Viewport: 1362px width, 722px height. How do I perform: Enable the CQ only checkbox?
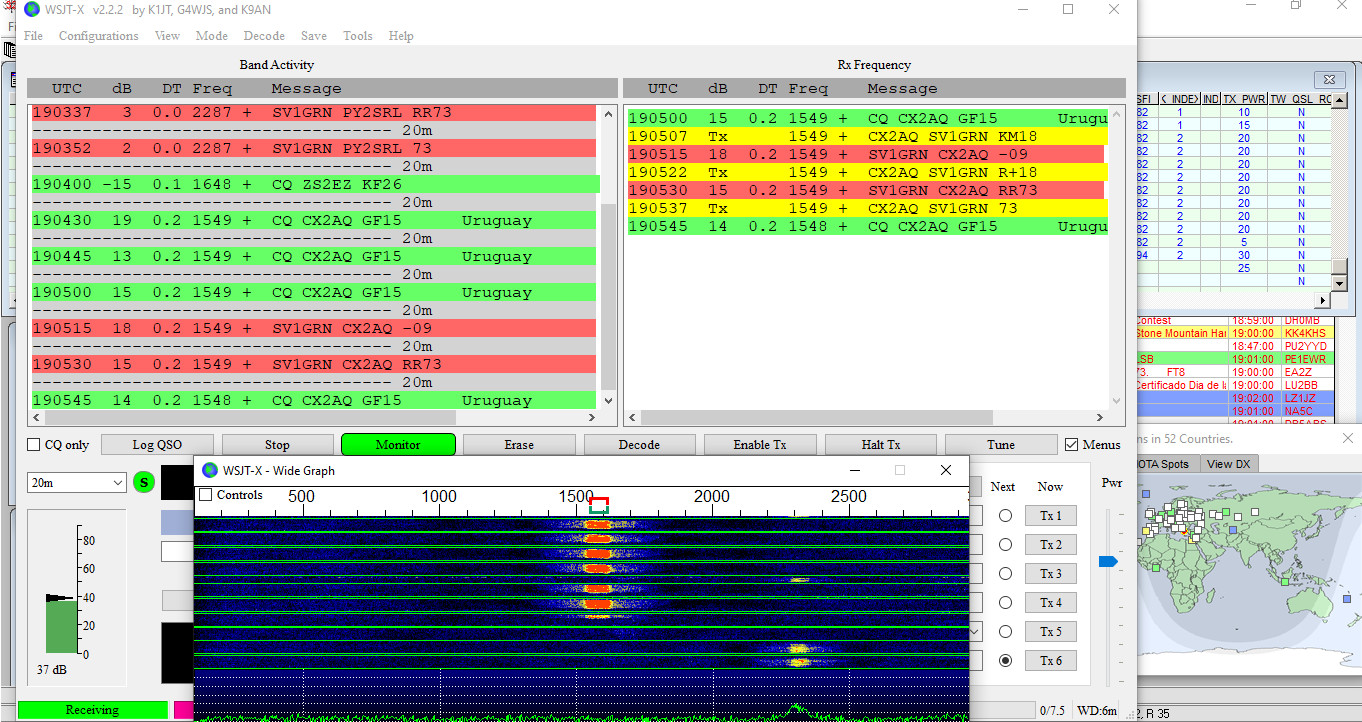[x=34, y=445]
